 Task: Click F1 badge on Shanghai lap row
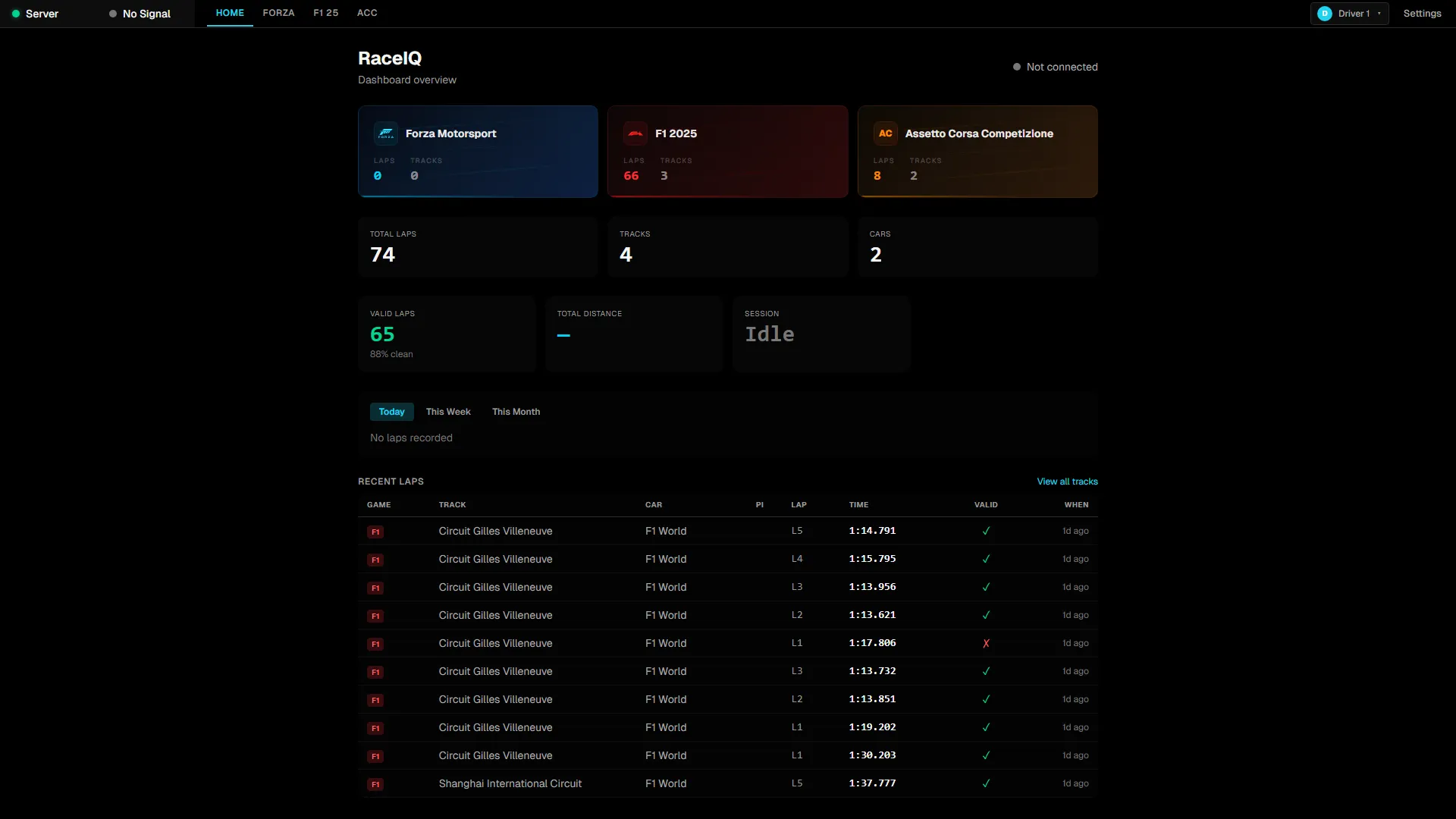tap(375, 784)
